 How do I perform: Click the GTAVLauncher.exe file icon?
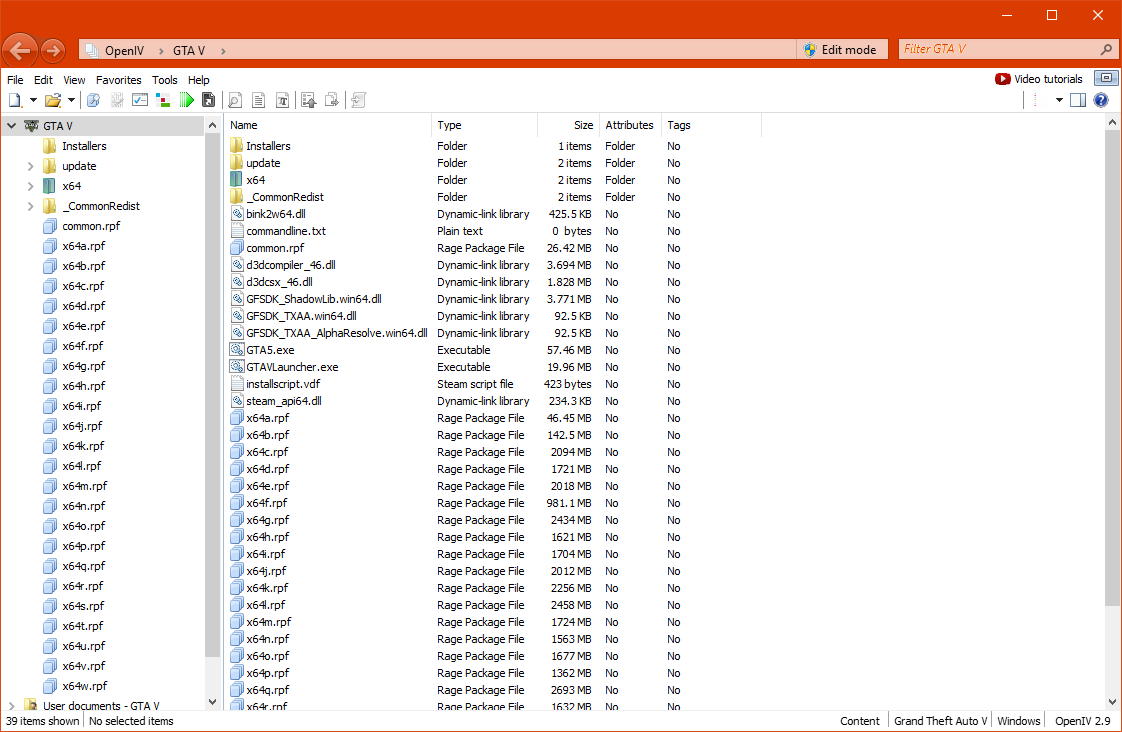coord(237,367)
